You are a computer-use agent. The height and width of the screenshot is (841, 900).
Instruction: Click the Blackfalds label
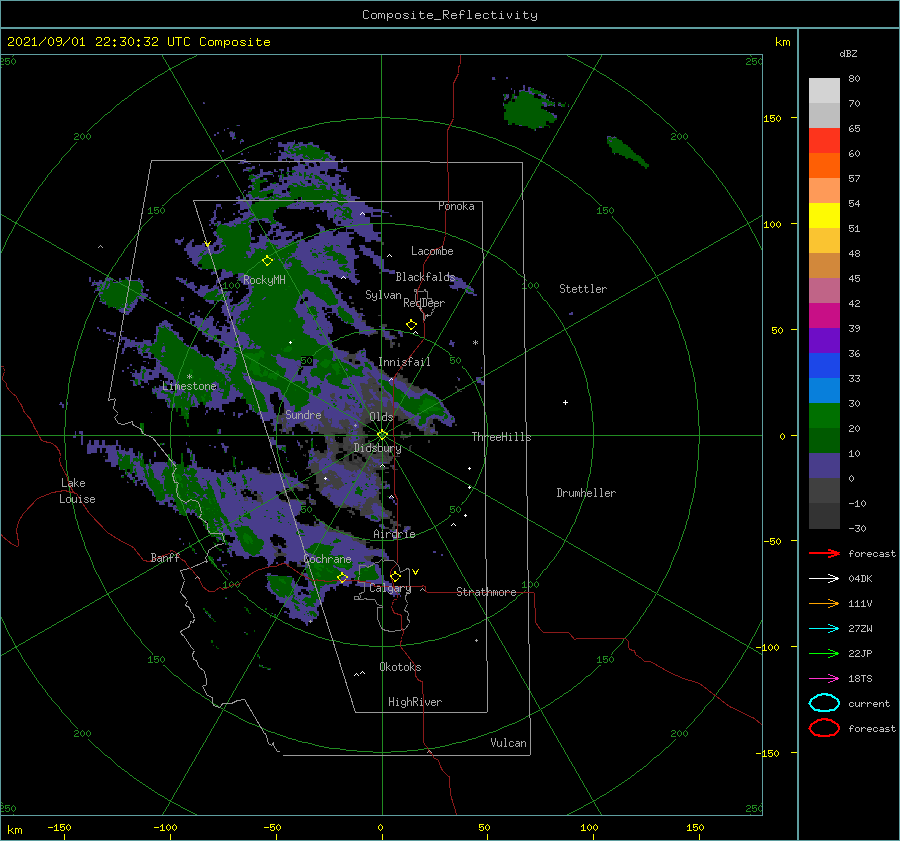coord(425,277)
